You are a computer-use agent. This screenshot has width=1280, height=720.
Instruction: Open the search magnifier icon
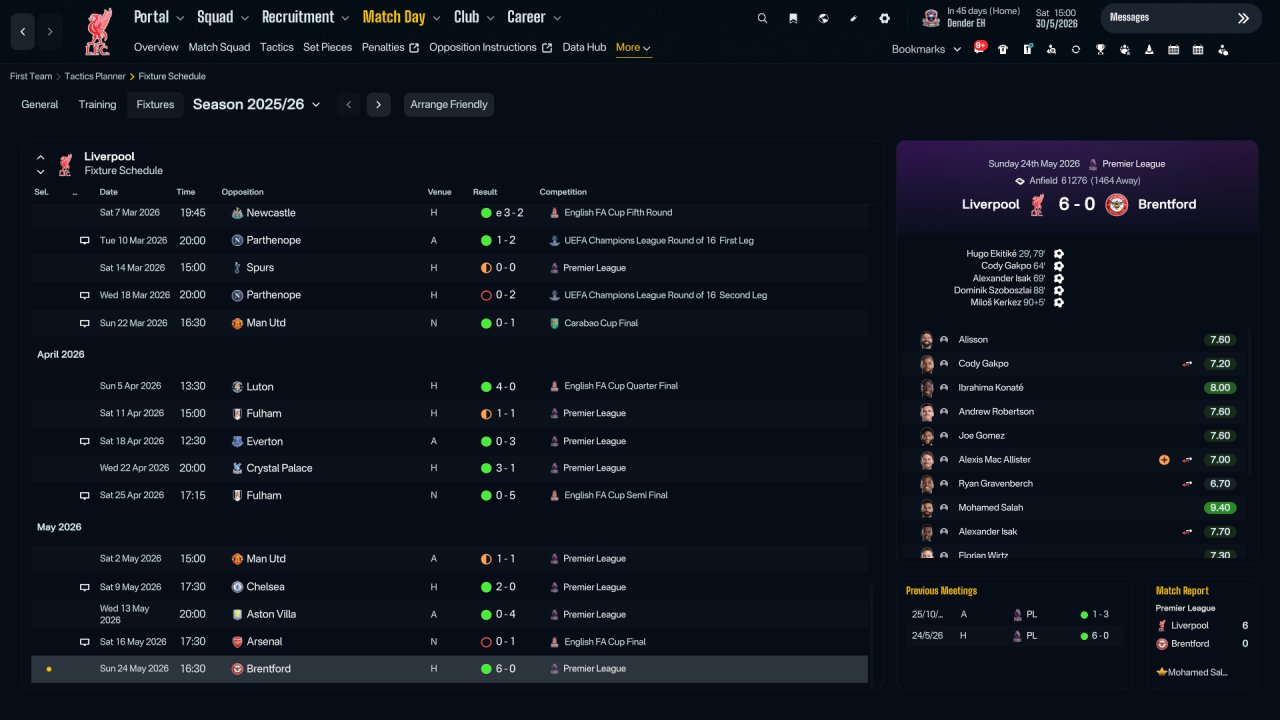tap(762, 18)
